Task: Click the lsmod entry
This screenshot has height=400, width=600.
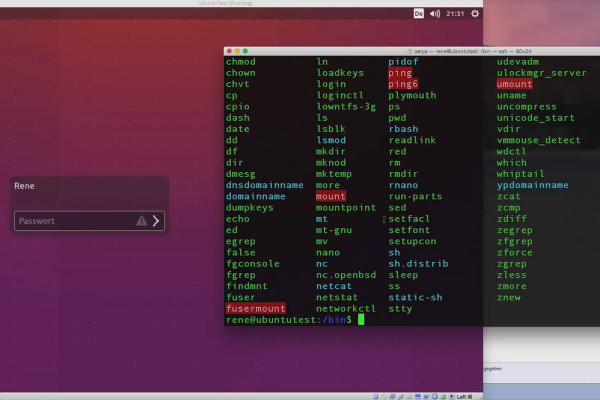Action: point(331,140)
